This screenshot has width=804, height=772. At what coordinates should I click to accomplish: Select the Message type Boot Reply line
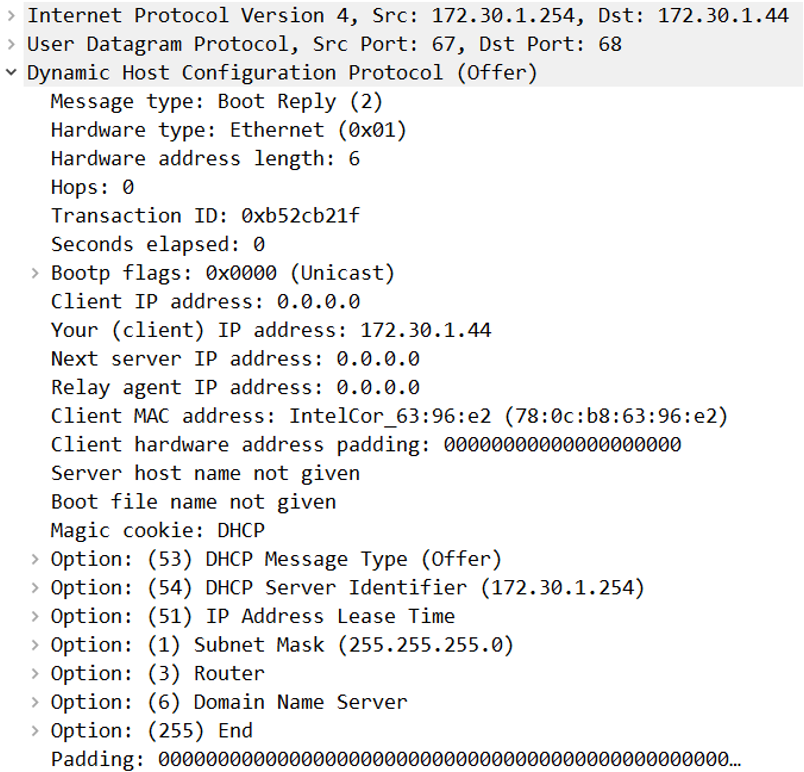click(216, 101)
